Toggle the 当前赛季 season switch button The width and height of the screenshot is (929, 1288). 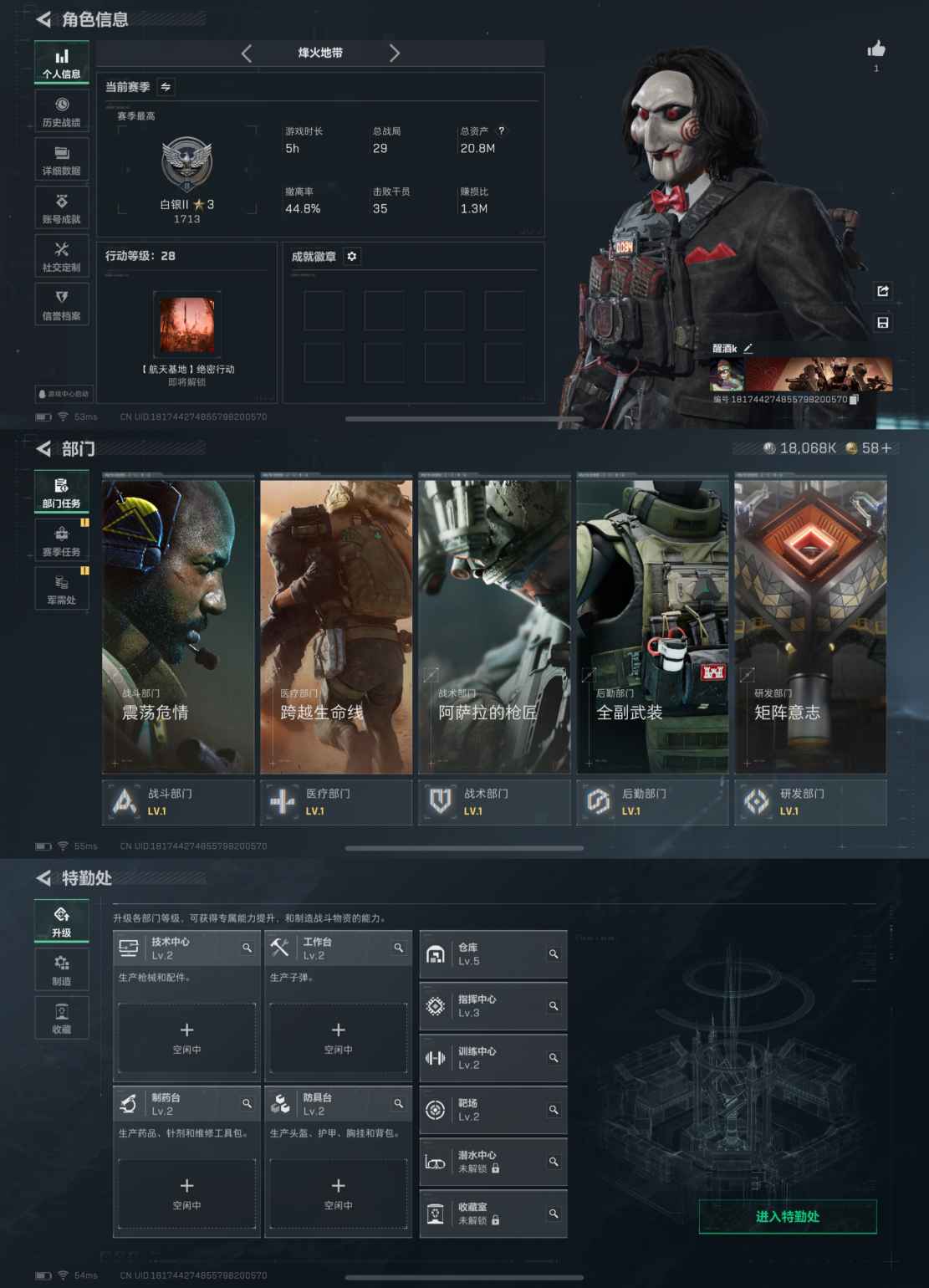pyautogui.click(x=166, y=87)
